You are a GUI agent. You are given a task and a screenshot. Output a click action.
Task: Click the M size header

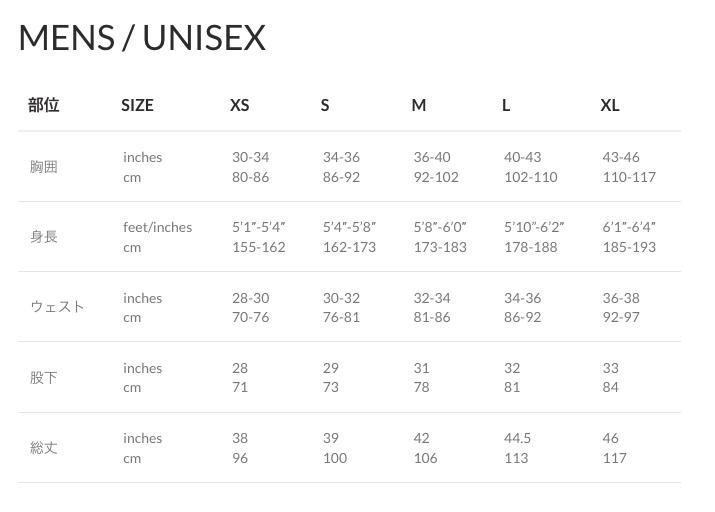click(x=419, y=105)
